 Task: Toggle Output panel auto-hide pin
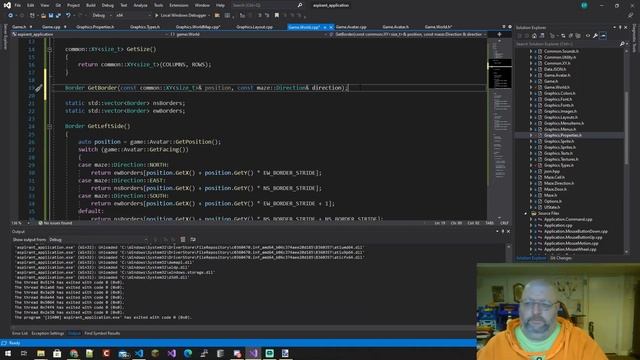(502, 231)
